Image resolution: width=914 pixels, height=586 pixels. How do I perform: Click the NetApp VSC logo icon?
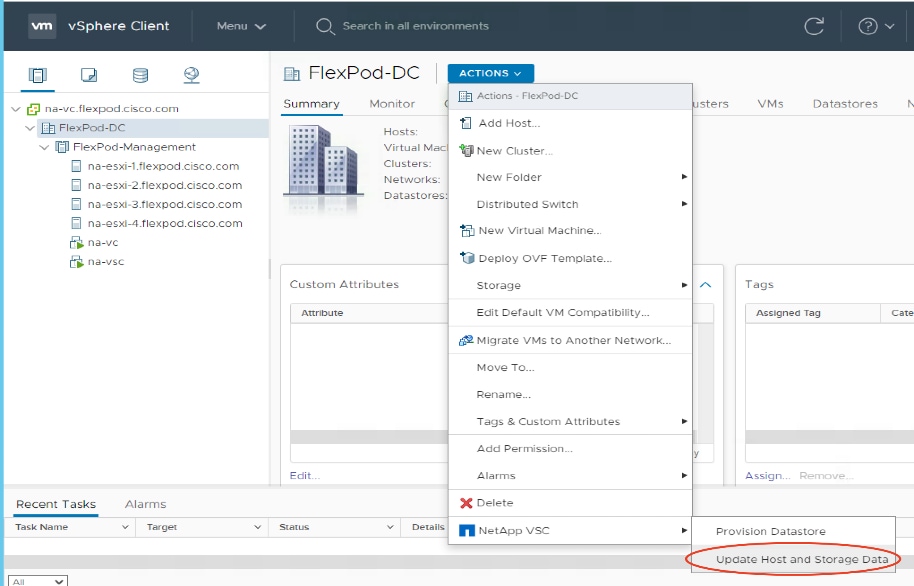pyautogui.click(x=467, y=531)
